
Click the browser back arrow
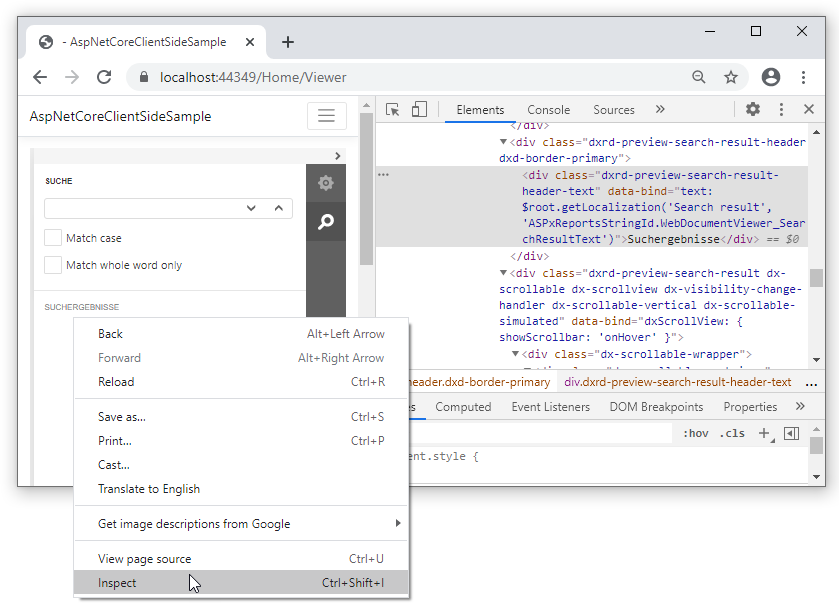[40, 77]
